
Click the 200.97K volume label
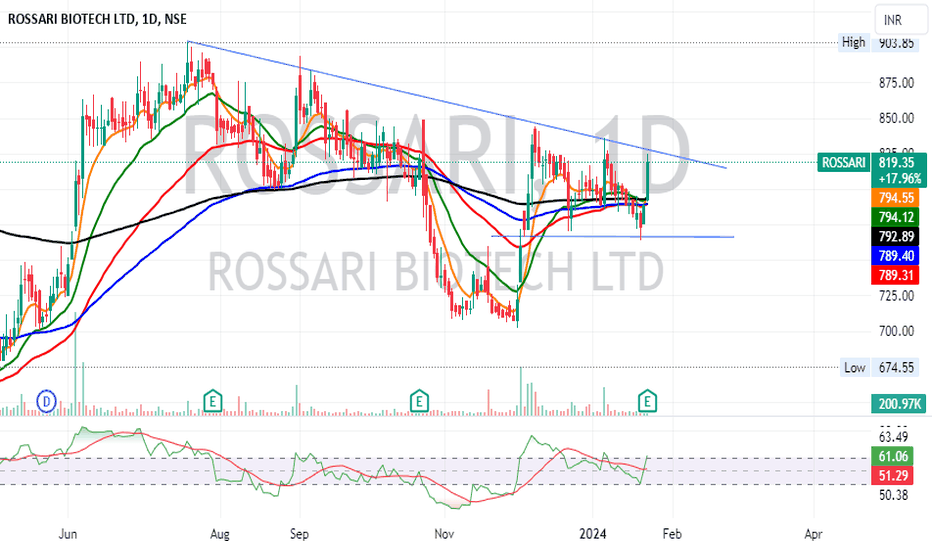point(899,404)
